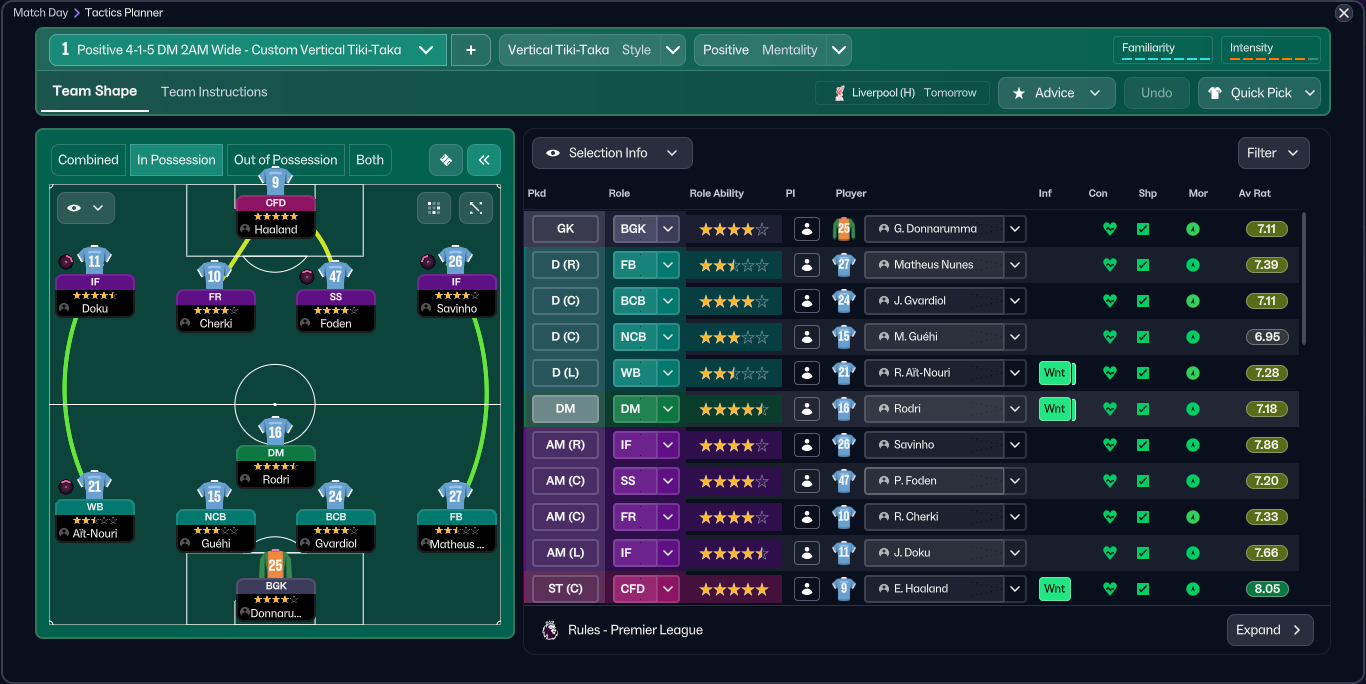
Task: Select Rodri's number 16 shirt on pitch
Action: click(x=275, y=431)
